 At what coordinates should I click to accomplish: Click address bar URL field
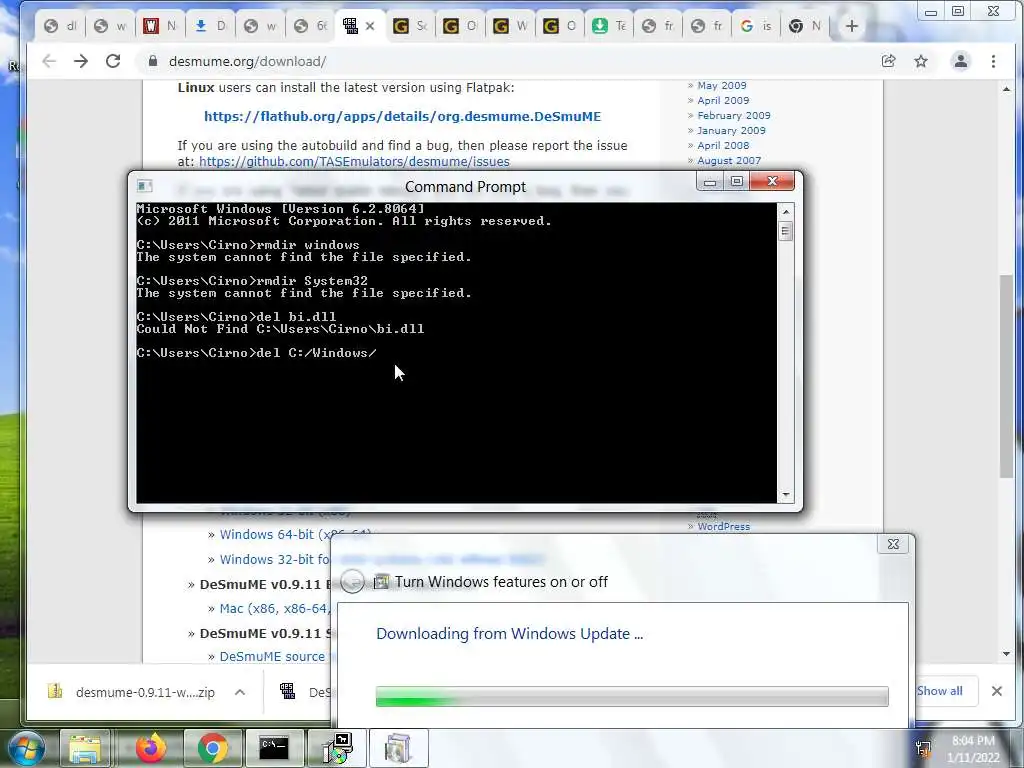509,61
